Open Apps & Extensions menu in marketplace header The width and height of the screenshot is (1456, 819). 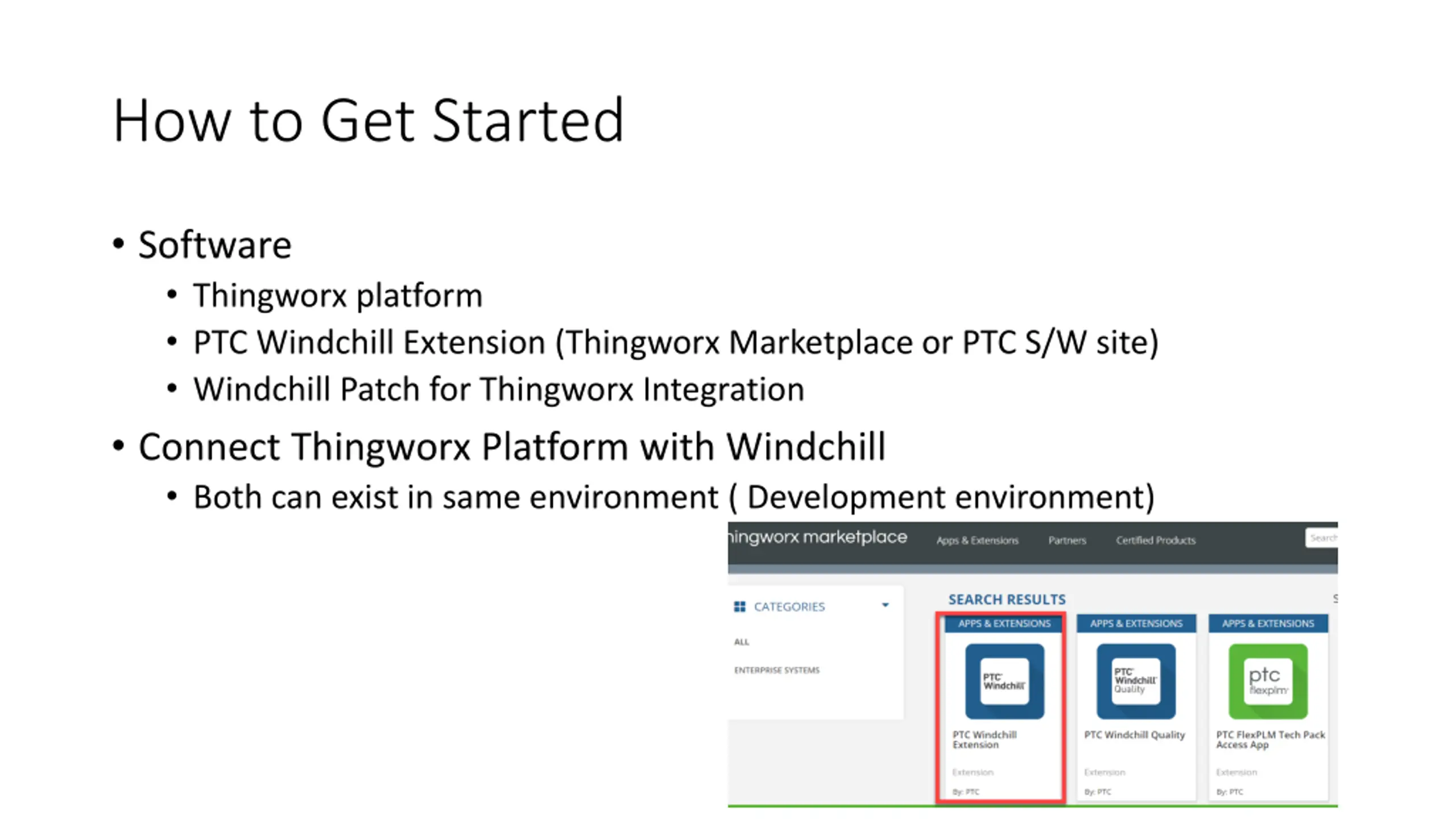click(x=977, y=540)
